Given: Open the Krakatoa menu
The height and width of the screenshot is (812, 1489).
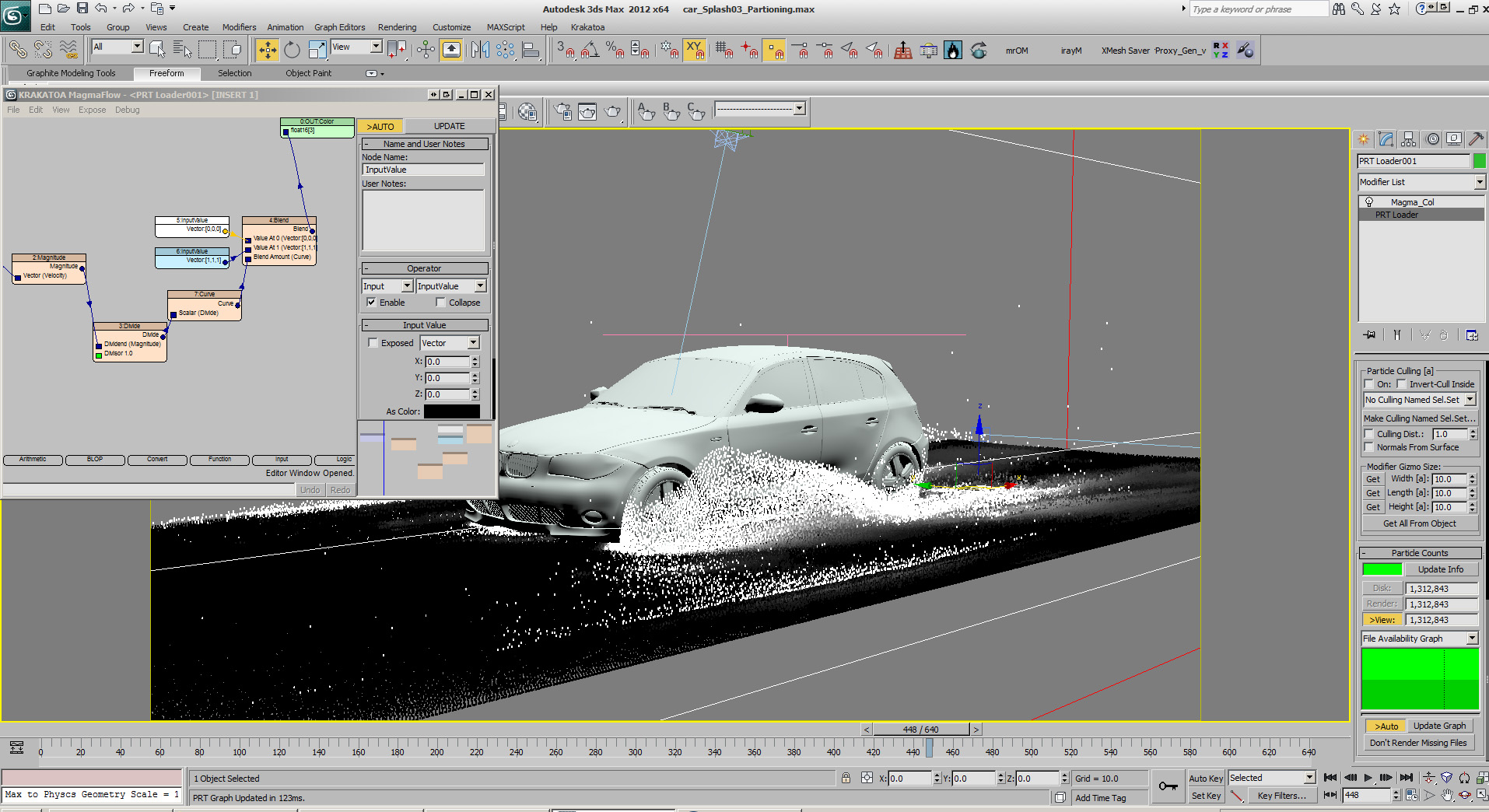Looking at the screenshot, I should [x=587, y=27].
